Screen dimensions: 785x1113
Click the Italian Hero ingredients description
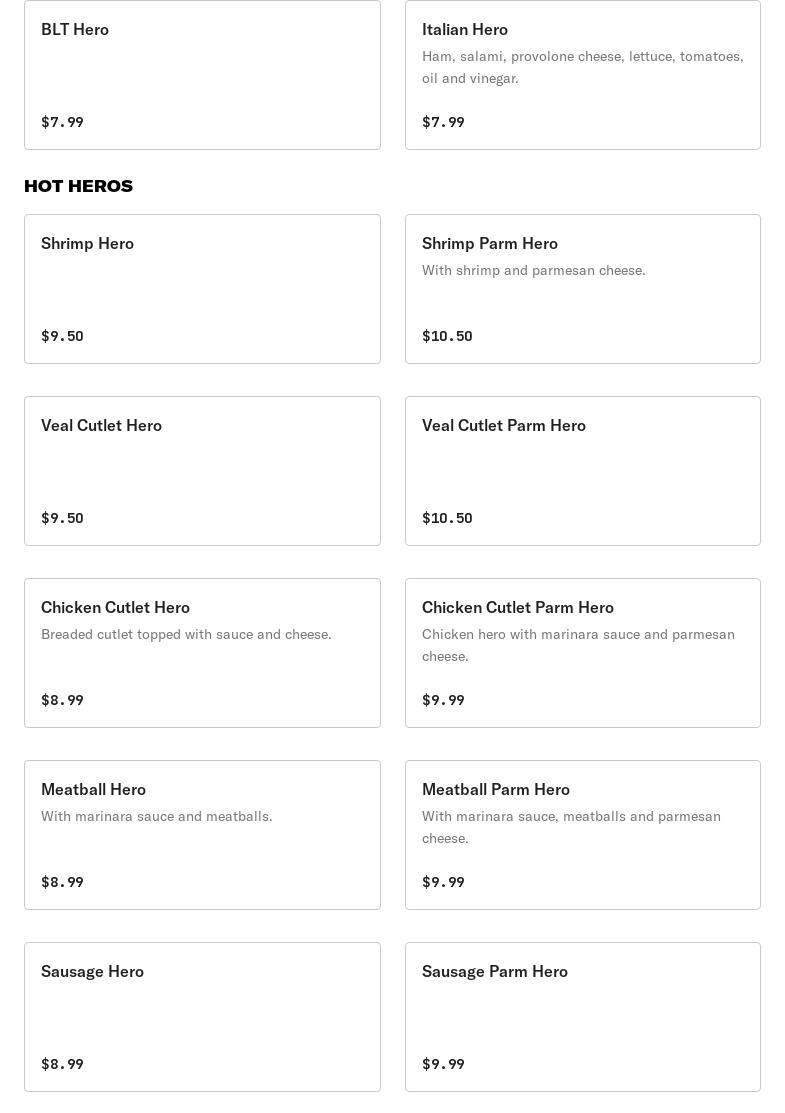(x=582, y=67)
